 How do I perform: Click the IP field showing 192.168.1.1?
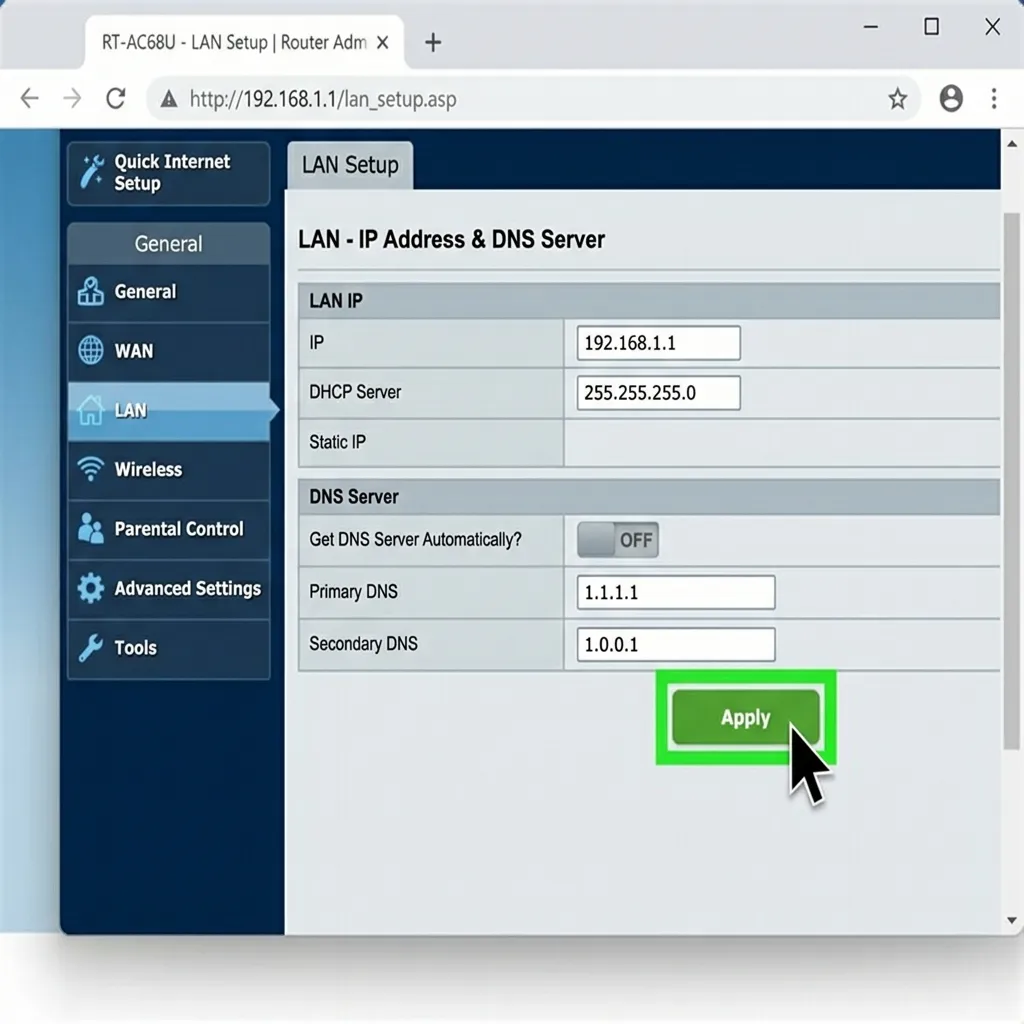pos(658,343)
